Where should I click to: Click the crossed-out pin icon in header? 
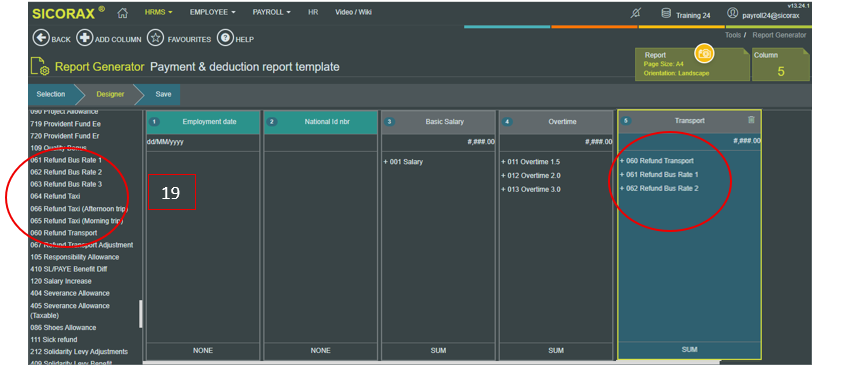(636, 14)
